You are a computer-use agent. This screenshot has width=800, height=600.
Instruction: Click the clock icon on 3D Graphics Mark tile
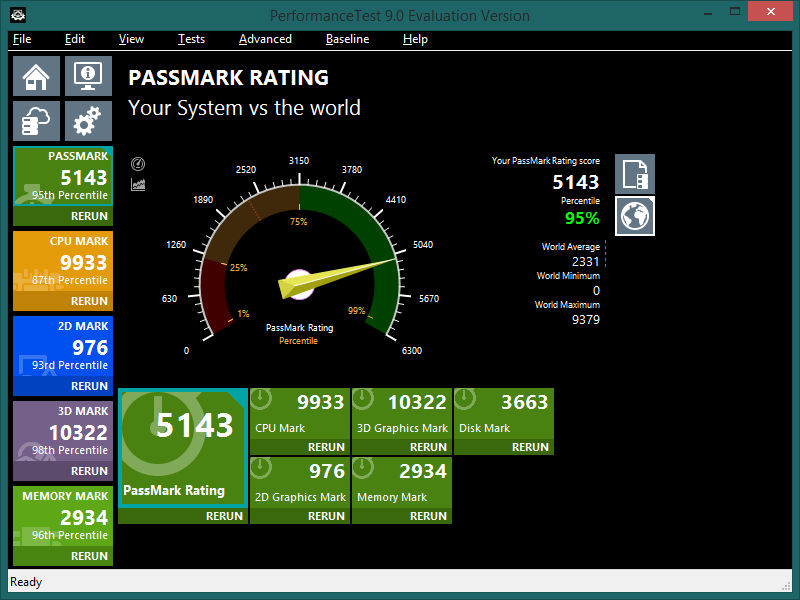(363, 399)
